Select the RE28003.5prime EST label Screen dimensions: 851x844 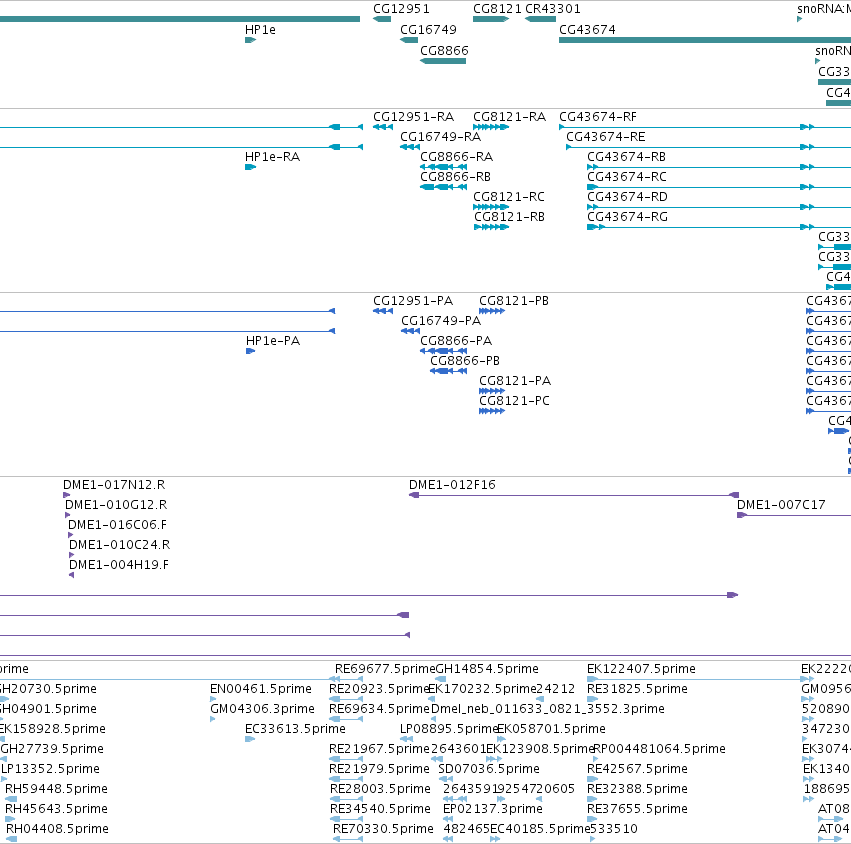(x=380, y=790)
